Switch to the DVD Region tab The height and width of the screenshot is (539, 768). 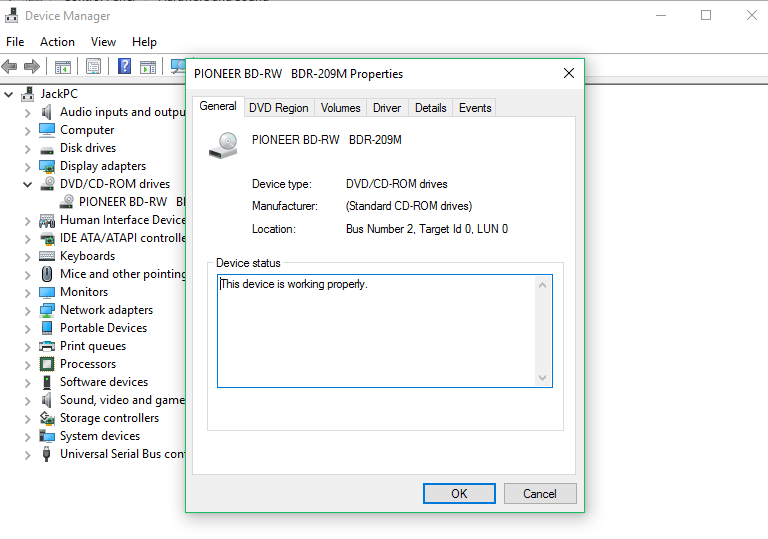[279, 108]
